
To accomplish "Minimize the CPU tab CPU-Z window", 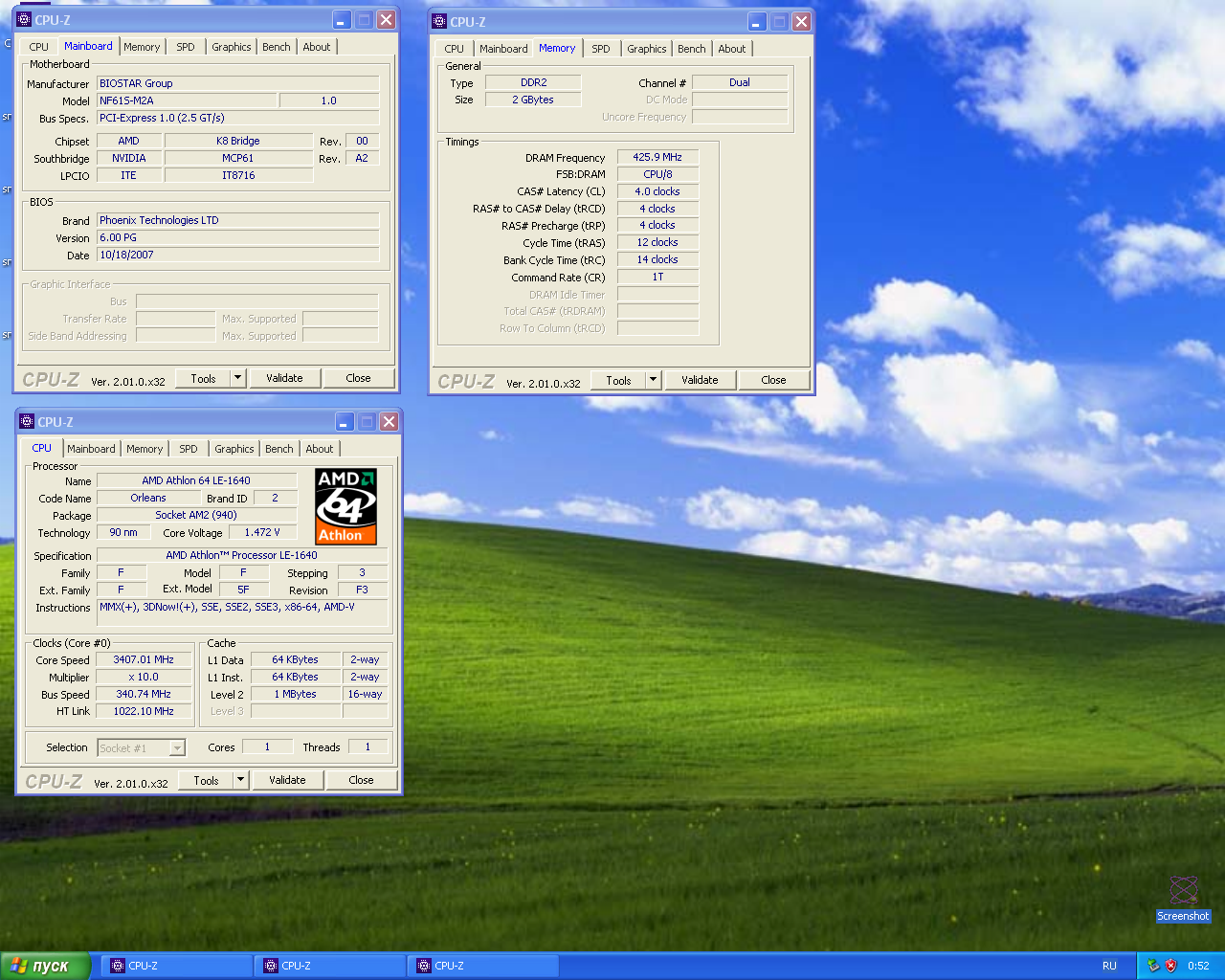I will 344,422.
